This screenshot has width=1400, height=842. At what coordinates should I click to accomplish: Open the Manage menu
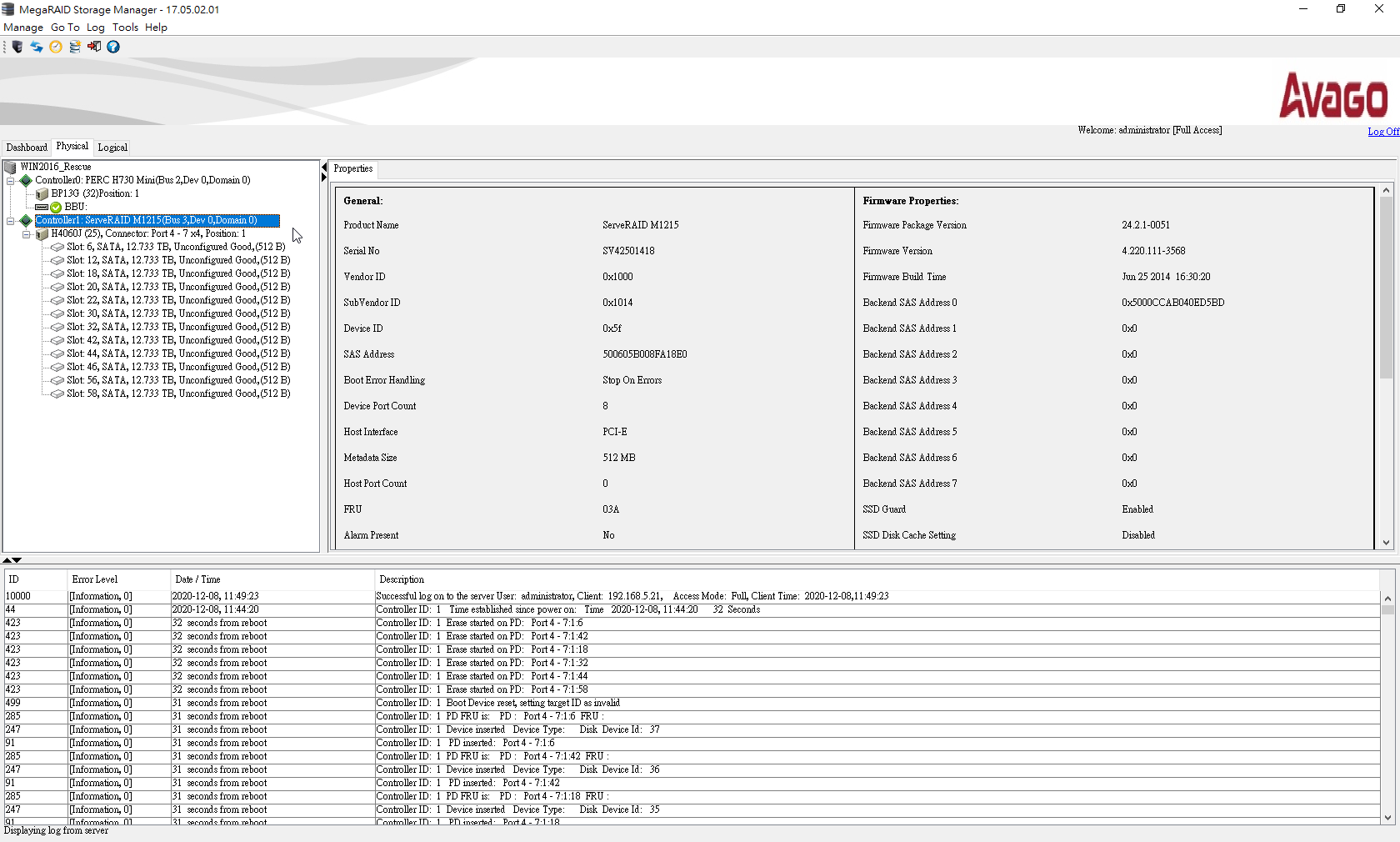click(x=23, y=28)
